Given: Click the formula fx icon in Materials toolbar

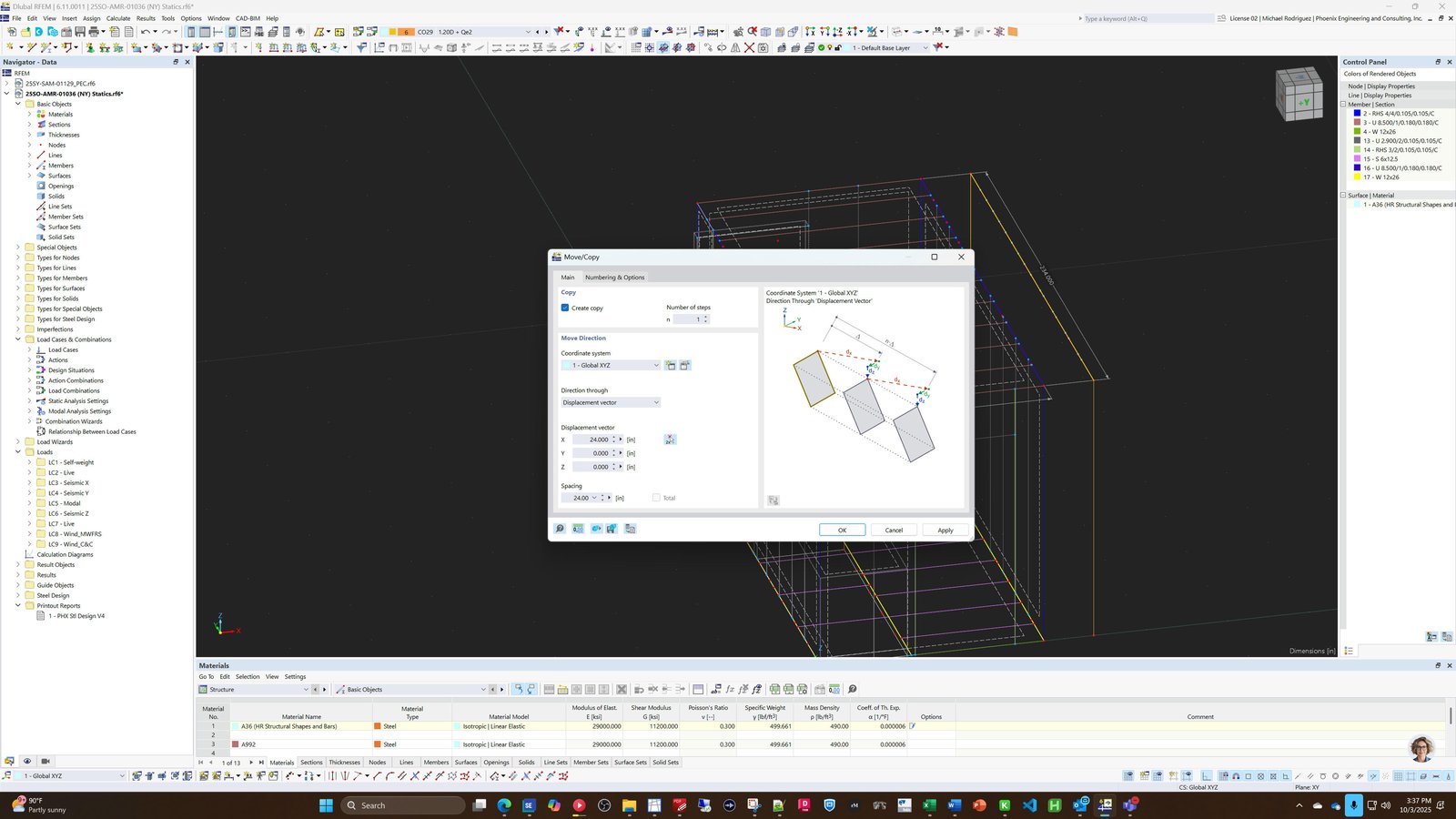Looking at the screenshot, I should tap(730, 689).
